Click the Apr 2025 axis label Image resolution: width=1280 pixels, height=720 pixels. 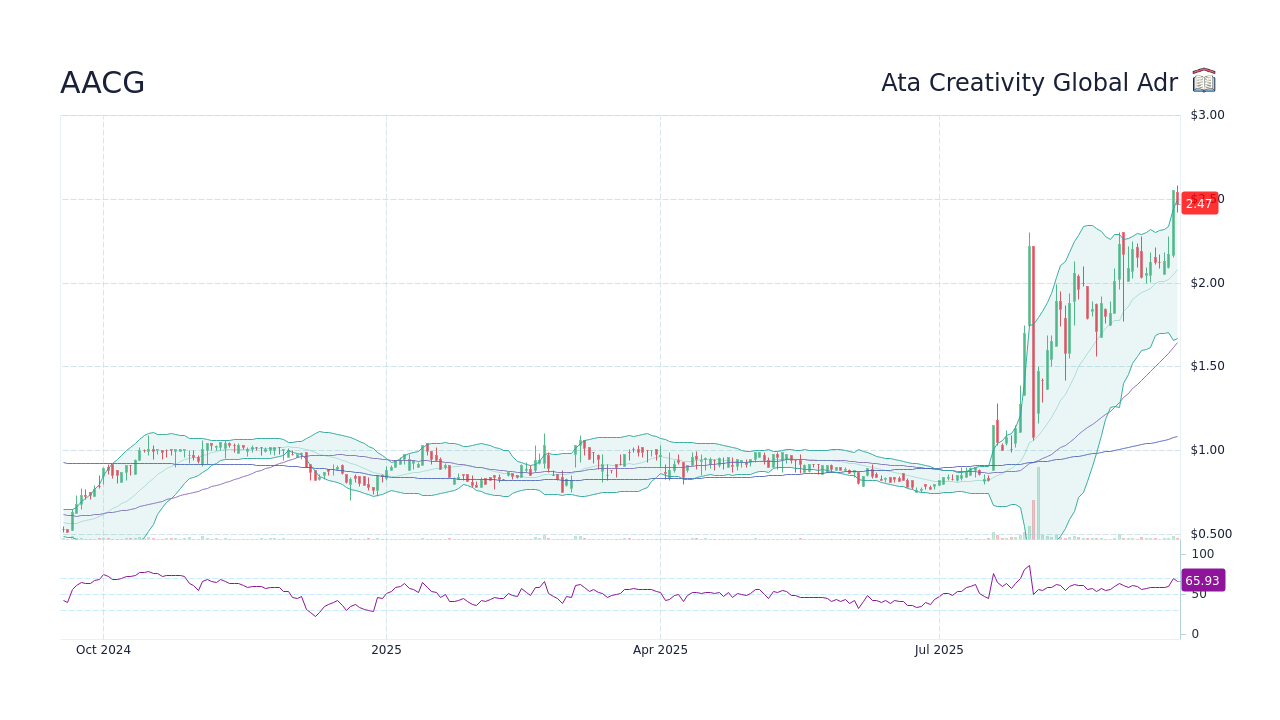(x=659, y=650)
